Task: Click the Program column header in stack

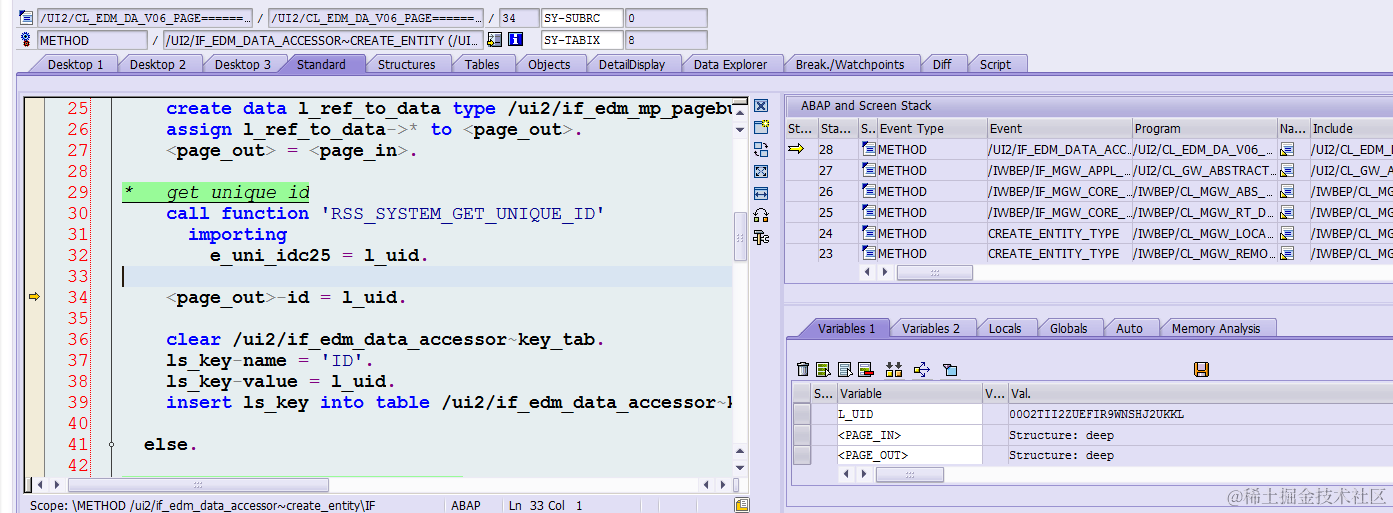Action: tap(1204, 128)
